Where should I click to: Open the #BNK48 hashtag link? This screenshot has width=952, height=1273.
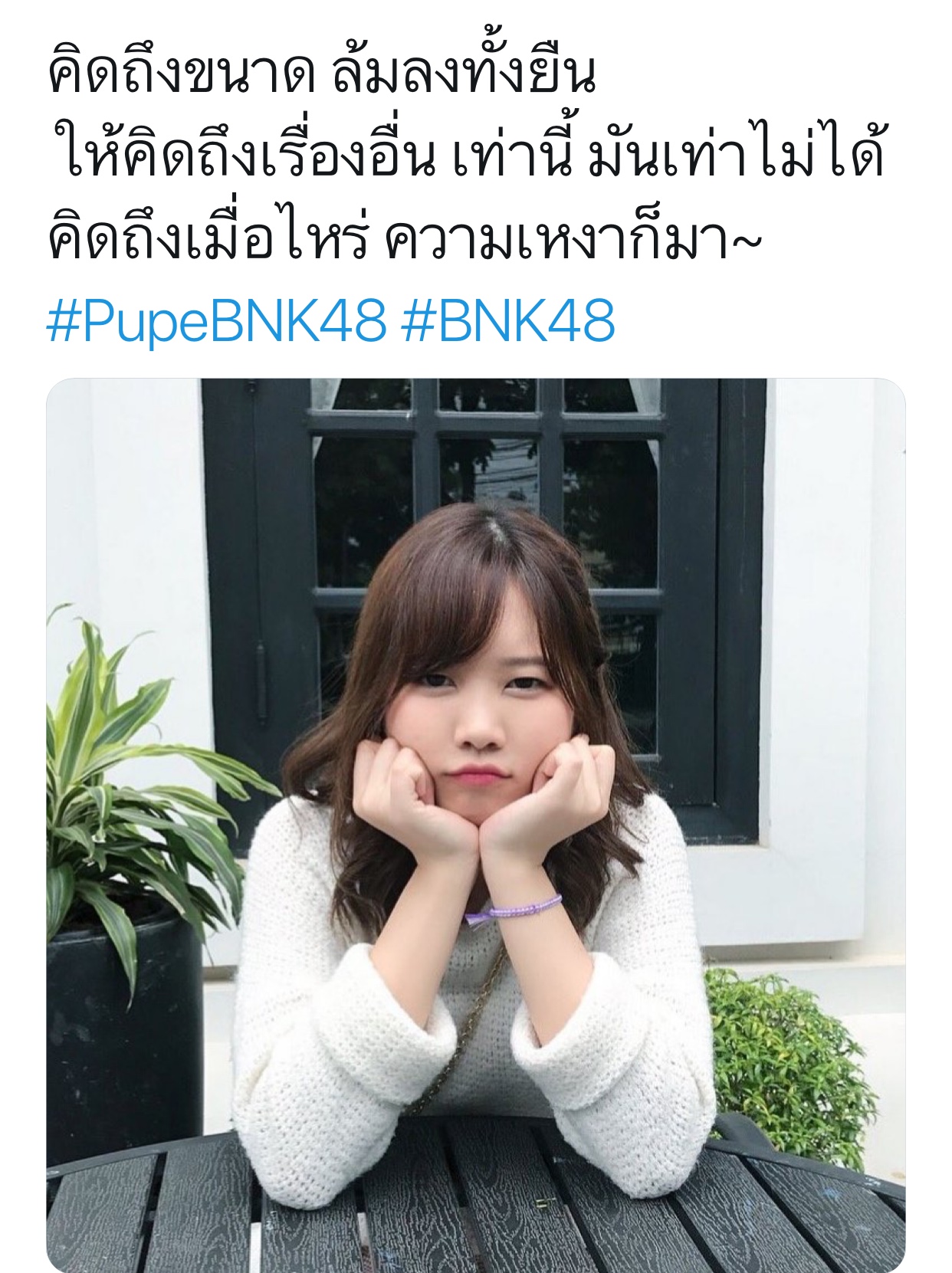(x=508, y=322)
